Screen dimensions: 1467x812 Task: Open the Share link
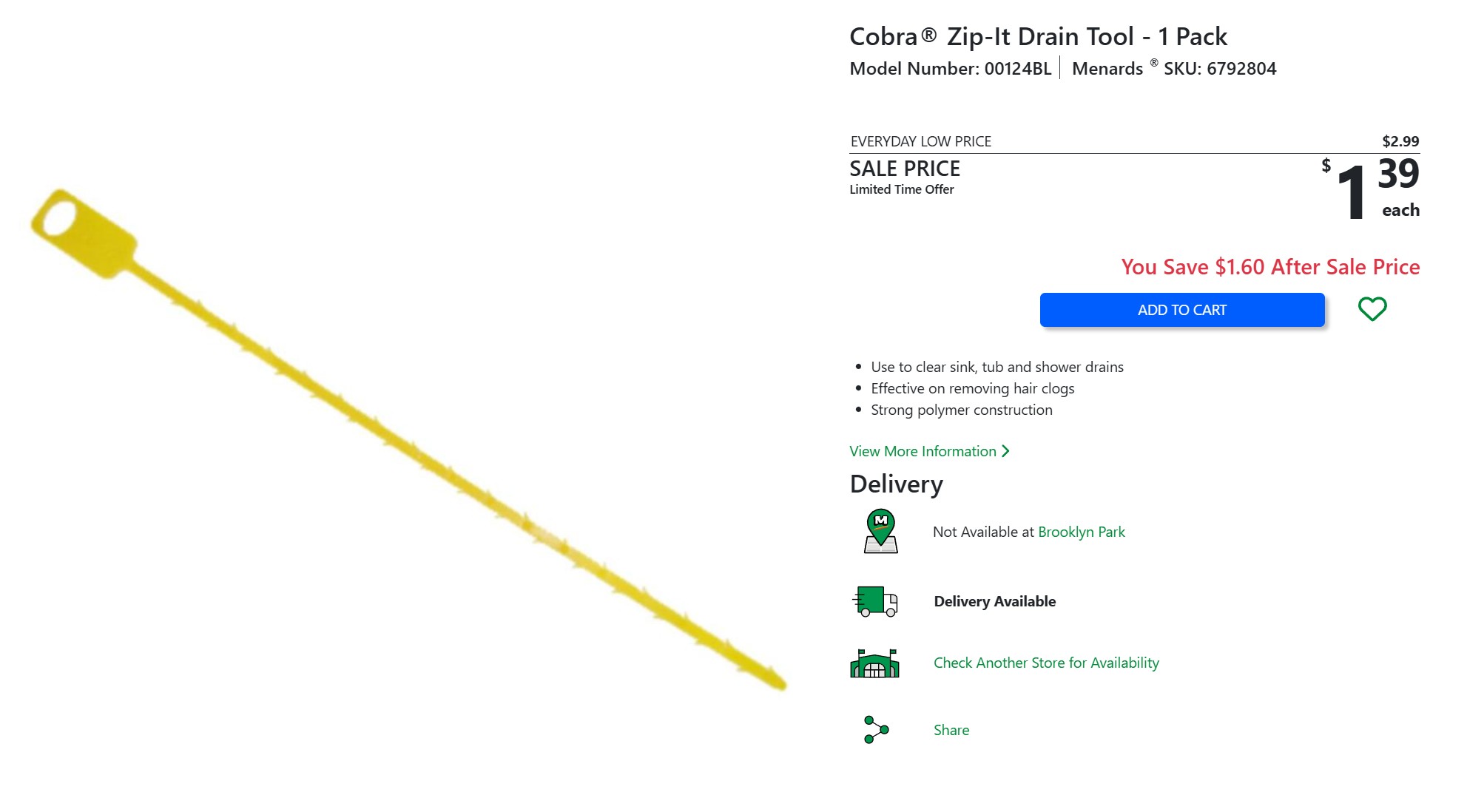[x=951, y=730]
